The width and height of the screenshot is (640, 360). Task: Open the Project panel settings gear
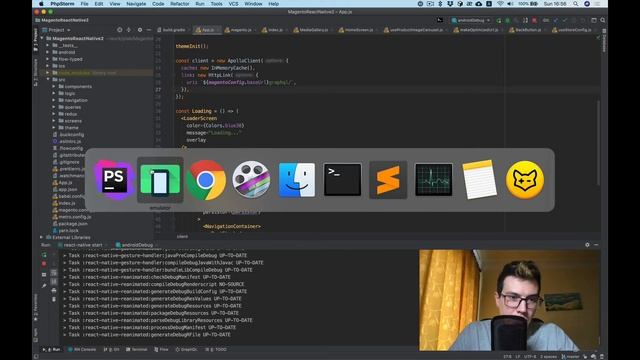click(140, 30)
